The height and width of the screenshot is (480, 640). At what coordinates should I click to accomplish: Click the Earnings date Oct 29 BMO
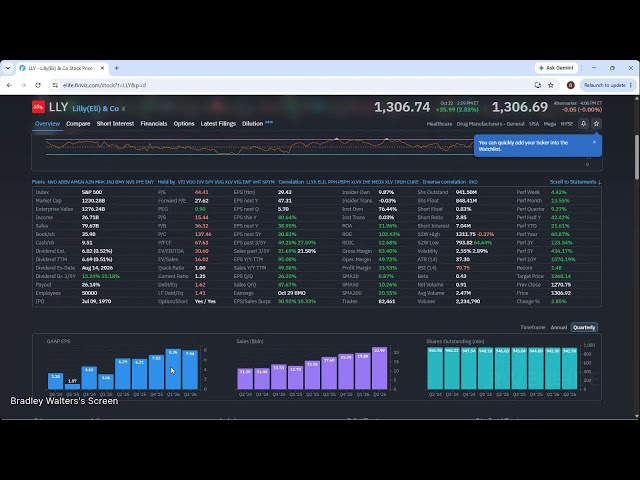point(291,293)
